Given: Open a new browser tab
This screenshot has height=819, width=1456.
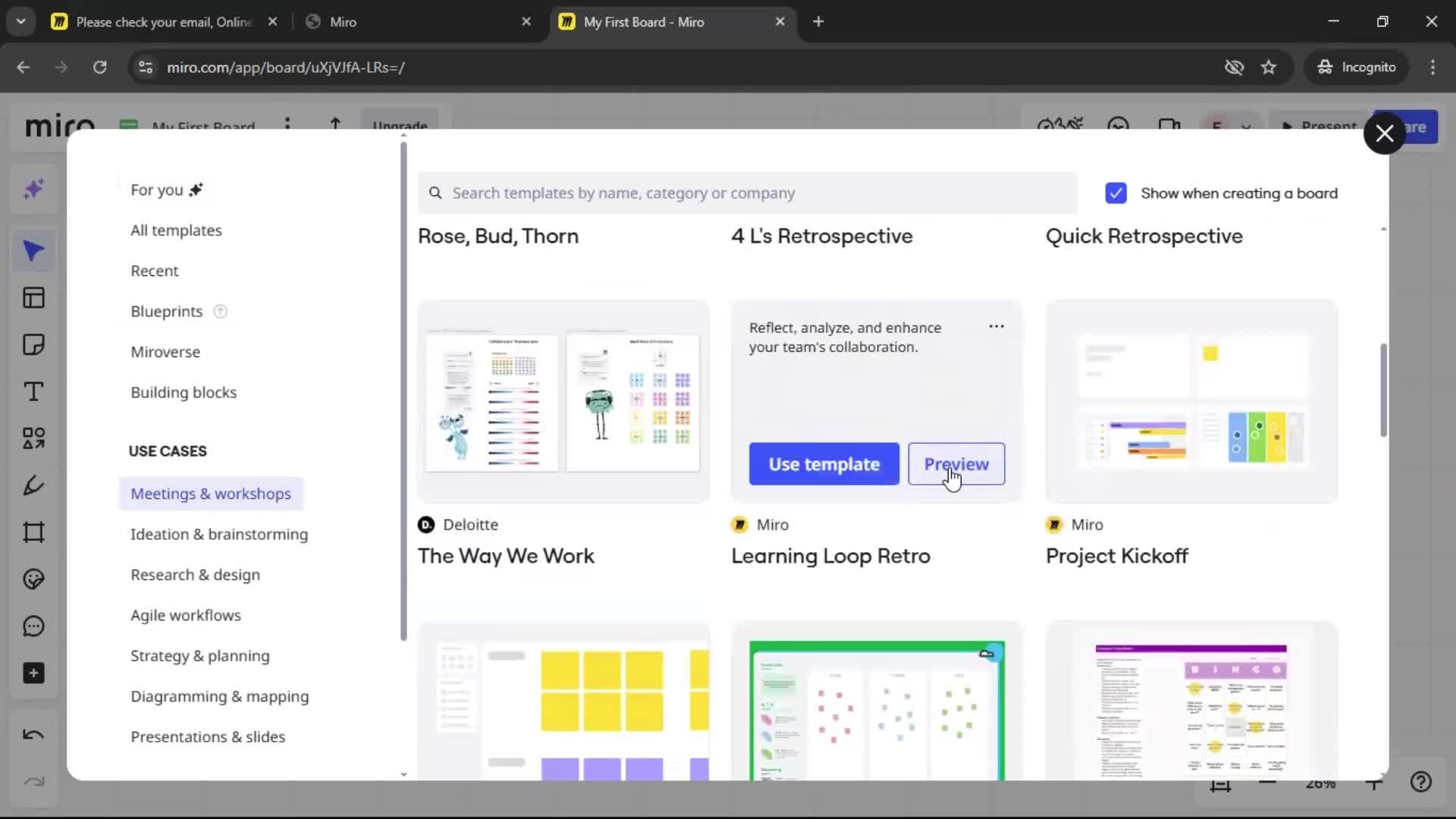Looking at the screenshot, I should pos(818,22).
